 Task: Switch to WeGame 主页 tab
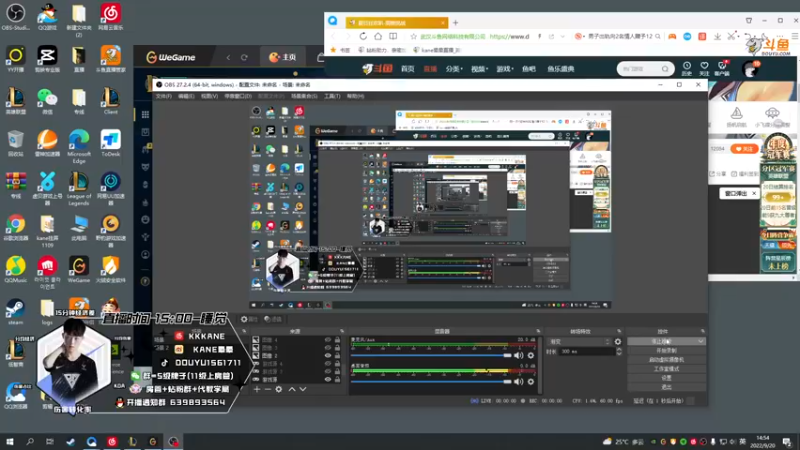[283, 57]
